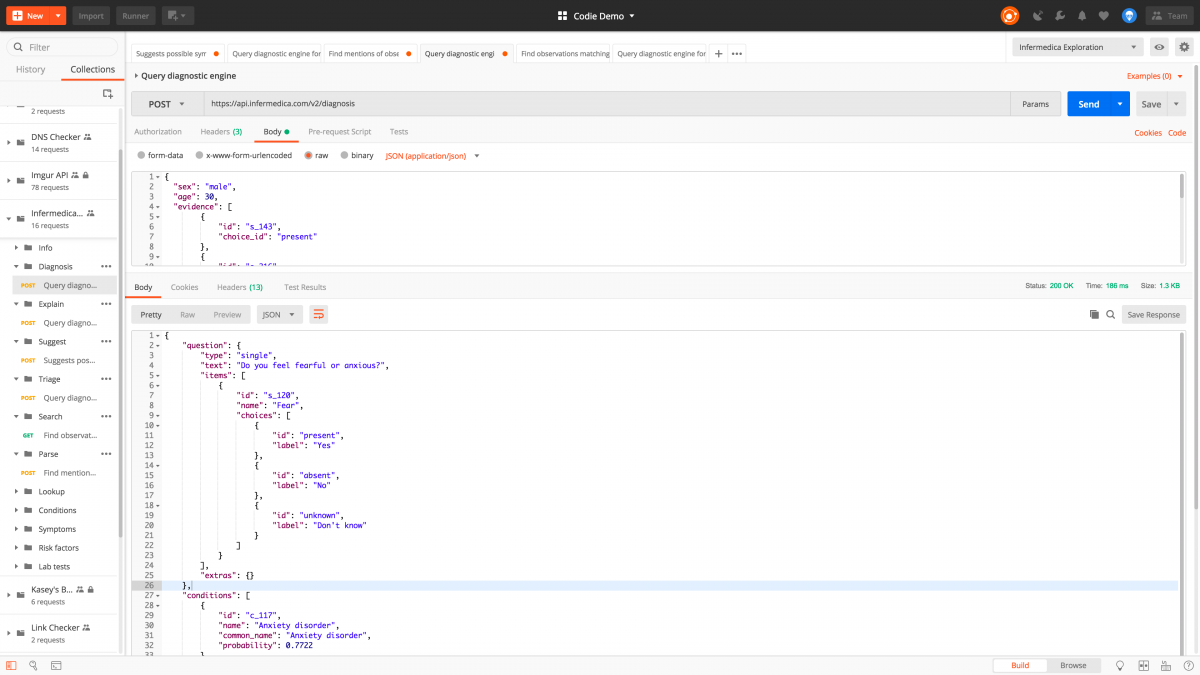1200x675 pixels.
Task: Collapse Query diagnostic engine request title
Action: coord(137,76)
